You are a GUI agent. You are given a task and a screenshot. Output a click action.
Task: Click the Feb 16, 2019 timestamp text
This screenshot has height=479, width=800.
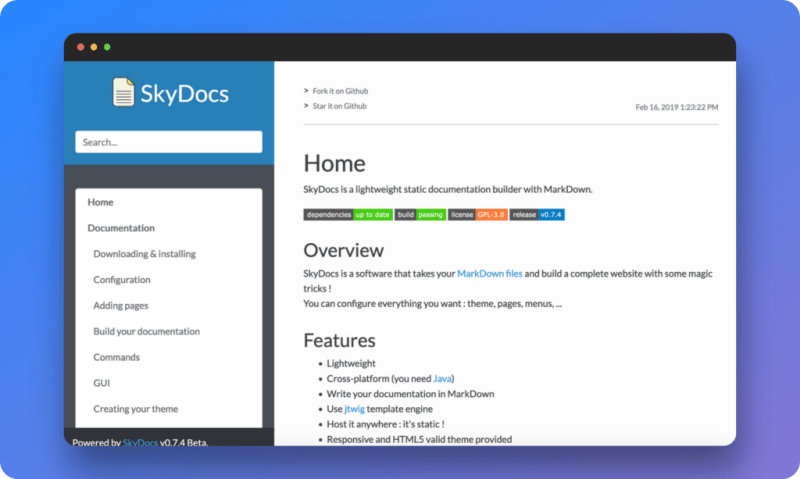coord(677,107)
